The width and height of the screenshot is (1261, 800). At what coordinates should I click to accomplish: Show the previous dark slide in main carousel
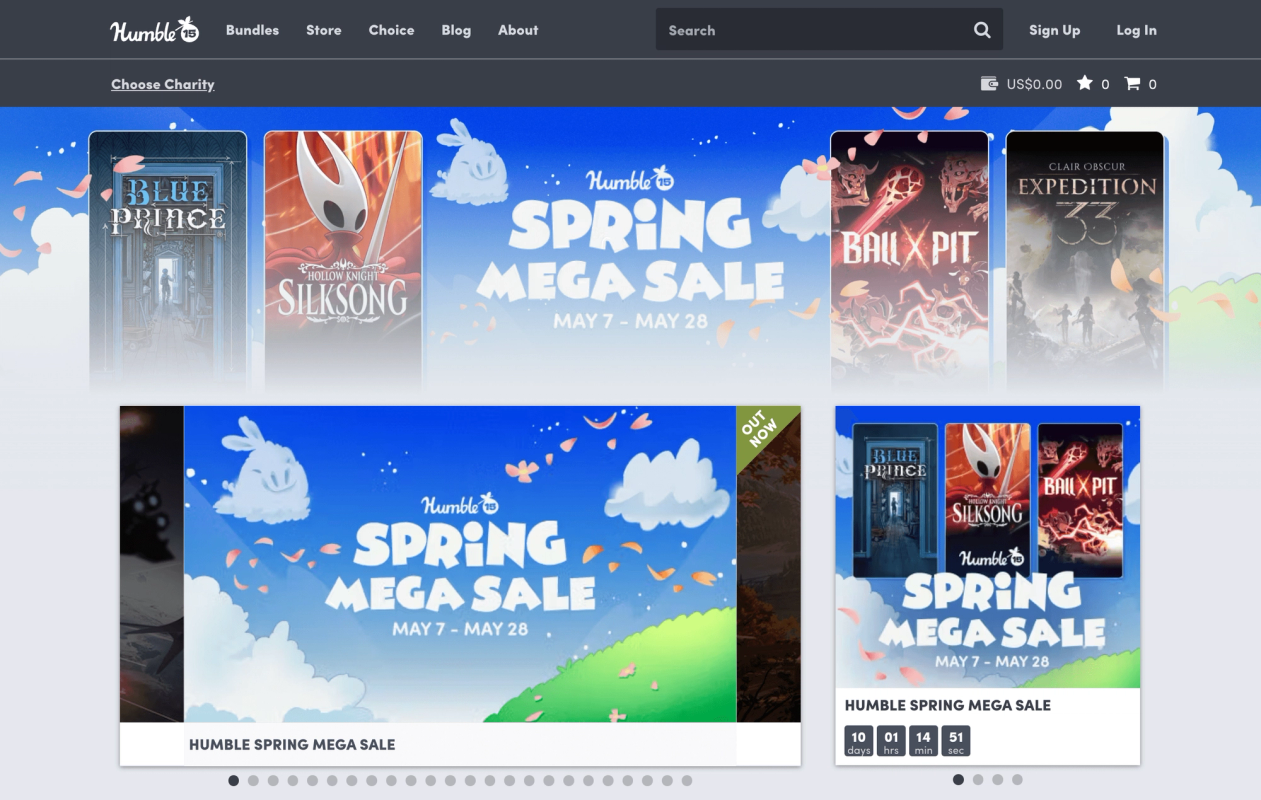152,564
